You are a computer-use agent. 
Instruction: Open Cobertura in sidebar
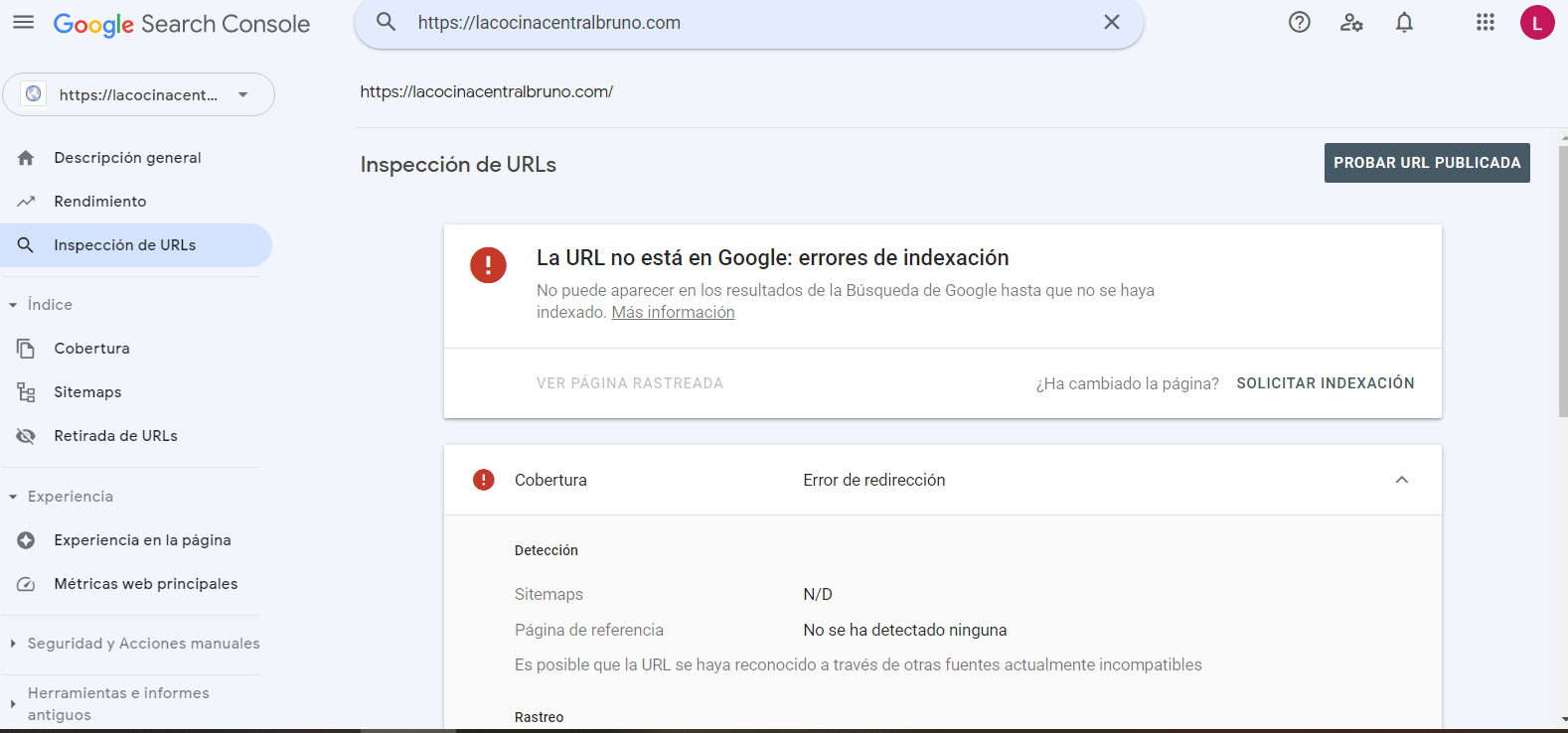[136, 349]
